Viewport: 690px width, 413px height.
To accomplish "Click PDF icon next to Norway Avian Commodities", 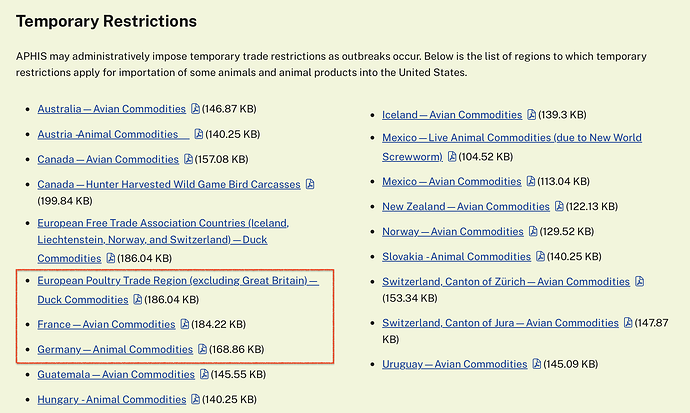I will tap(533, 231).
